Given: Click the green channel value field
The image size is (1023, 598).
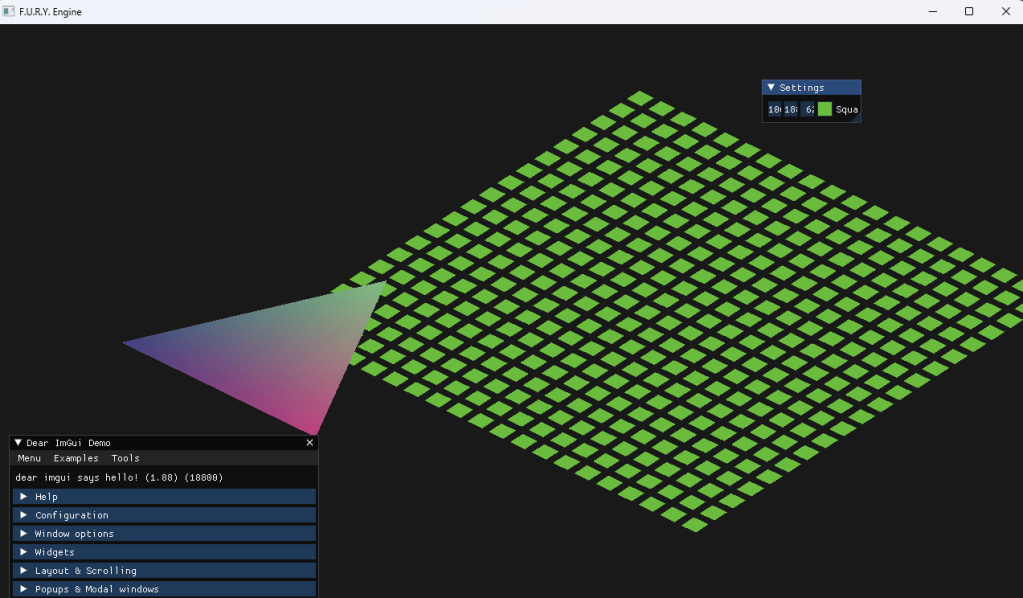Looking at the screenshot, I should click(791, 109).
